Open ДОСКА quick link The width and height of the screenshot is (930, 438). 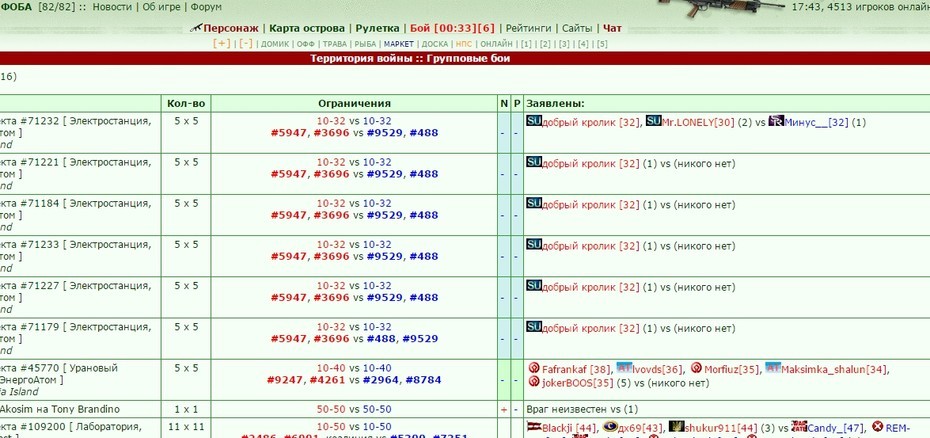[435, 44]
